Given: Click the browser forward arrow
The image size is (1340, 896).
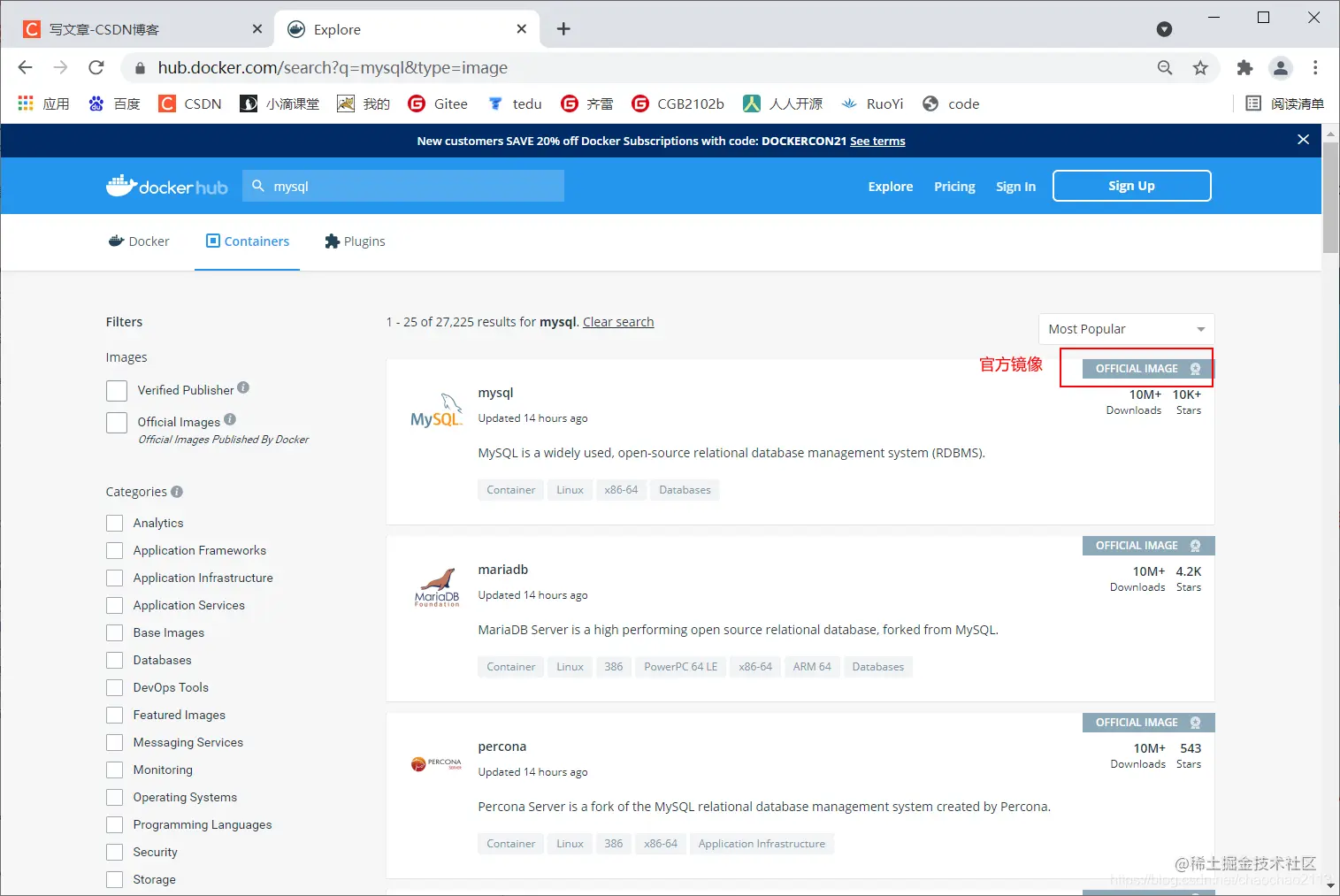Looking at the screenshot, I should pyautogui.click(x=60, y=68).
